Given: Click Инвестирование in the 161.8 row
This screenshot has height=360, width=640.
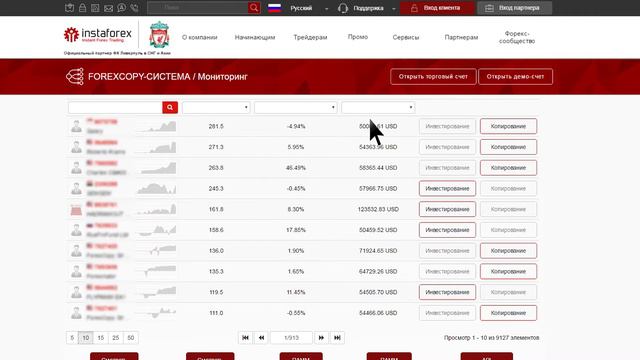Looking at the screenshot, I should [447, 209].
